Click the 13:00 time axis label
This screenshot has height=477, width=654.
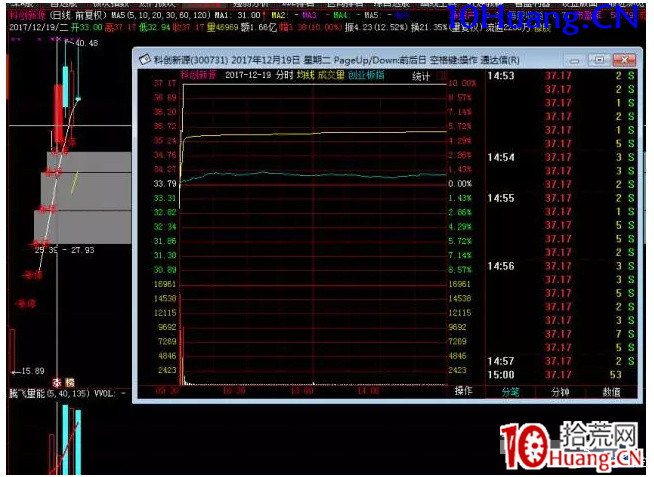click(x=302, y=391)
